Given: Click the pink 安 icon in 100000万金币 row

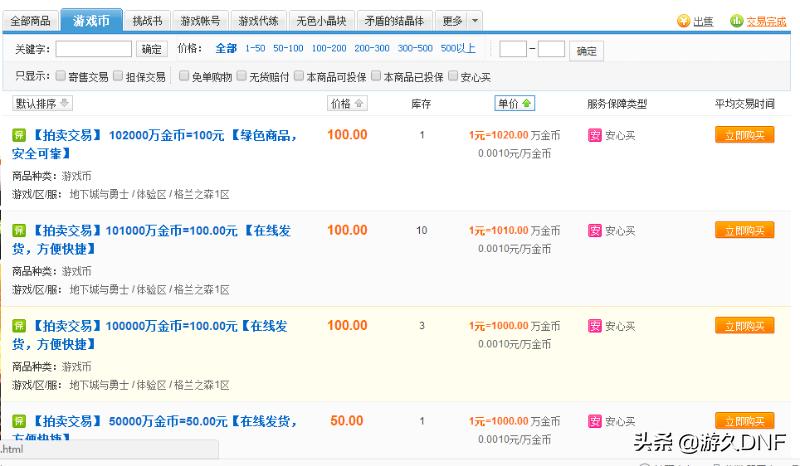Looking at the screenshot, I should click(x=594, y=326).
